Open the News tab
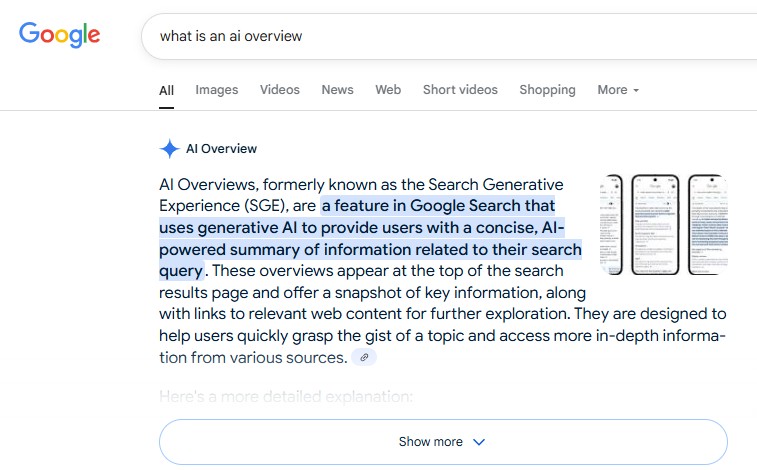The width and height of the screenshot is (757, 470). click(337, 90)
